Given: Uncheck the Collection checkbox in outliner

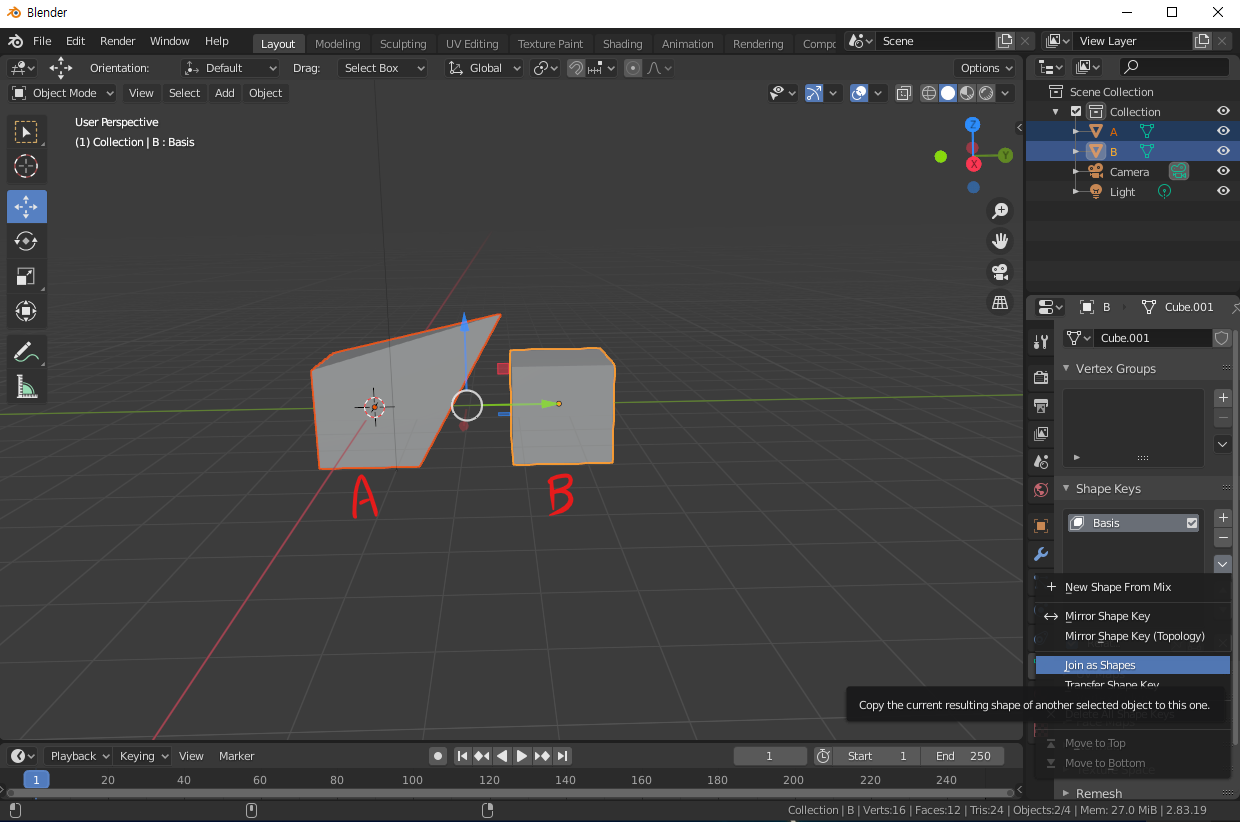Looking at the screenshot, I should tap(1076, 111).
